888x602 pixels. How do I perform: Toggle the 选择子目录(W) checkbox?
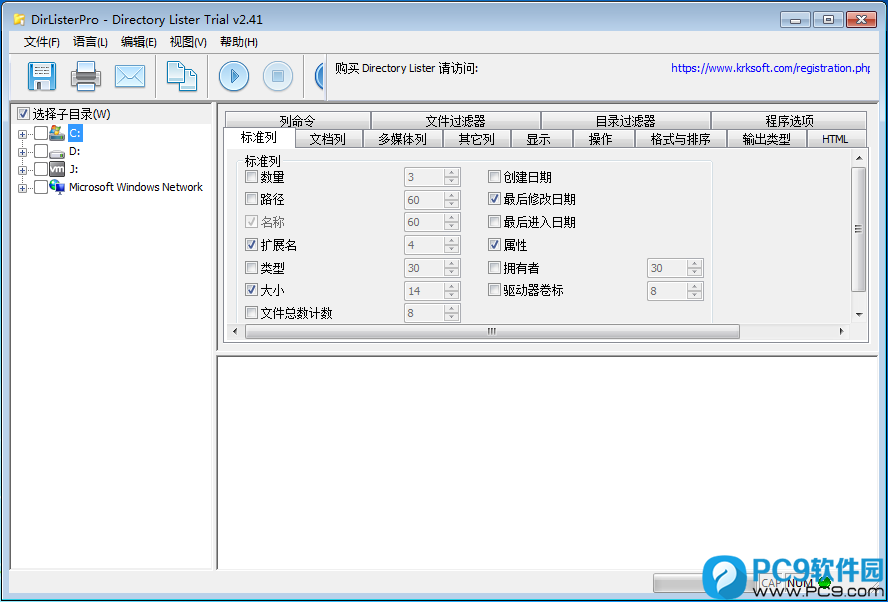click(x=23, y=114)
